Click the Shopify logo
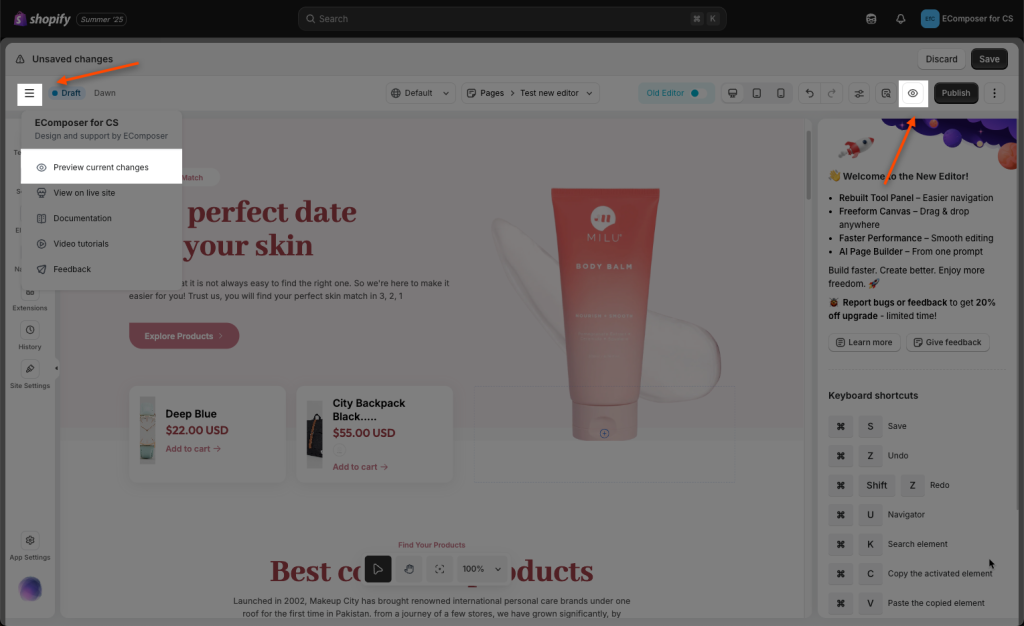This screenshot has height=626, width=1024. pyautogui.click(x=42, y=19)
